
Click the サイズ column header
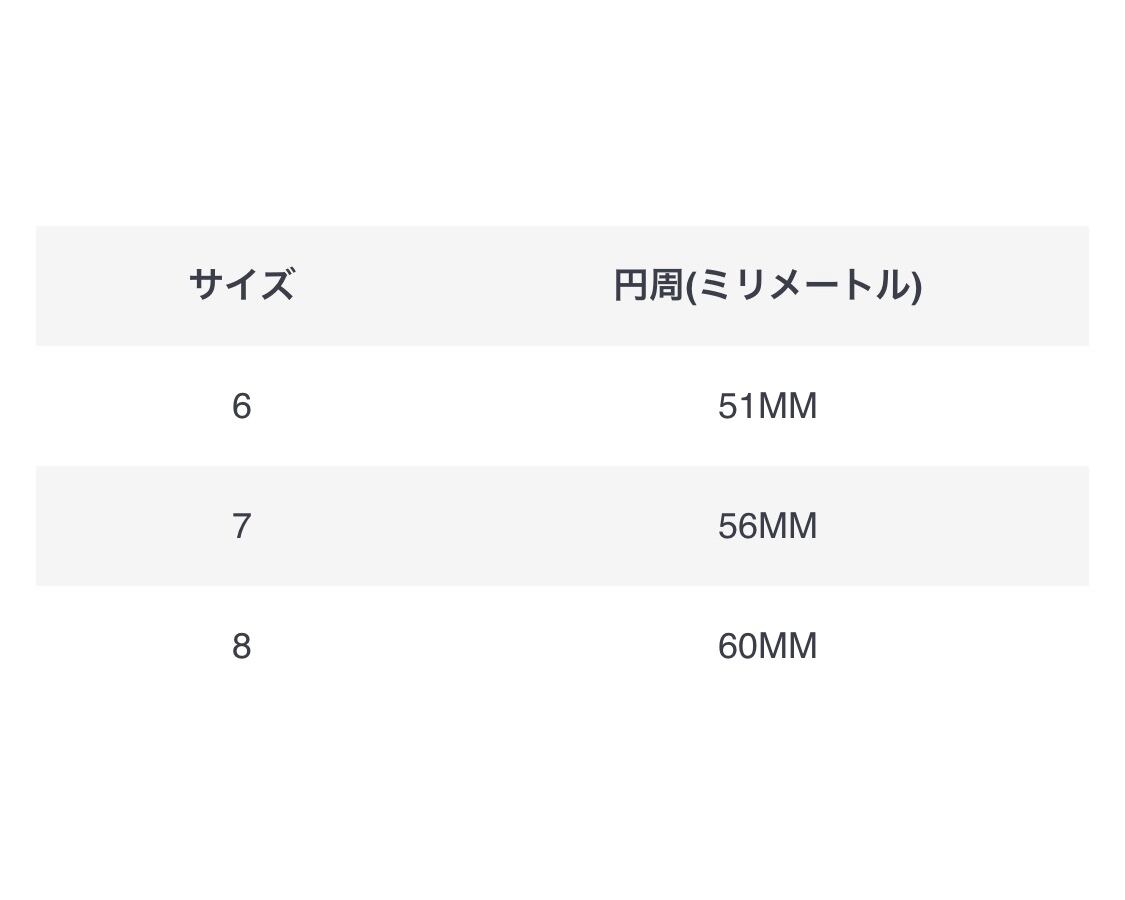coord(241,285)
